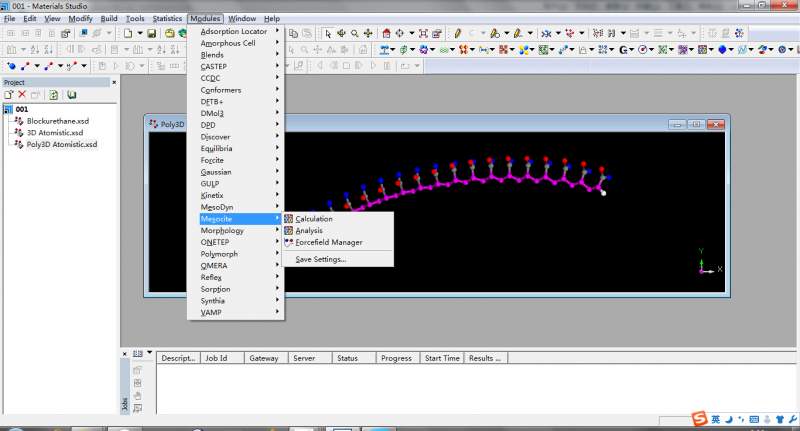Click the Server column header

point(310,358)
